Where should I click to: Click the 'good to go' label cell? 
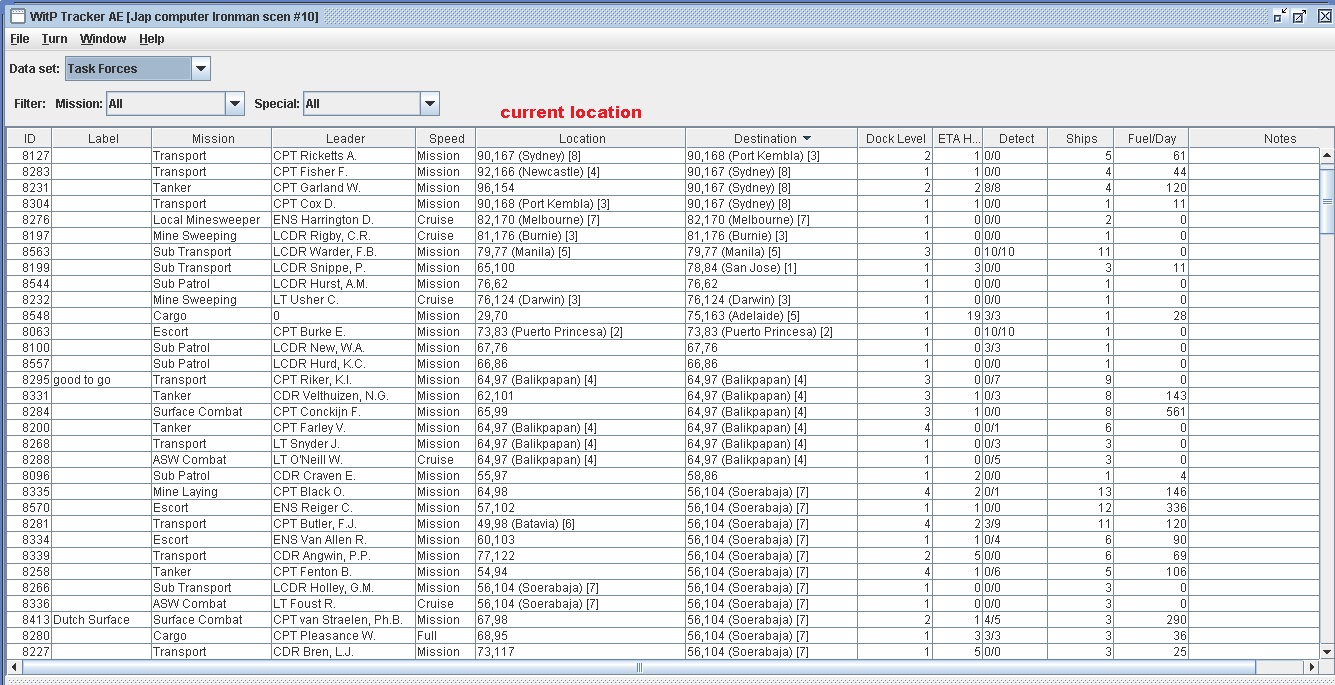pos(101,380)
